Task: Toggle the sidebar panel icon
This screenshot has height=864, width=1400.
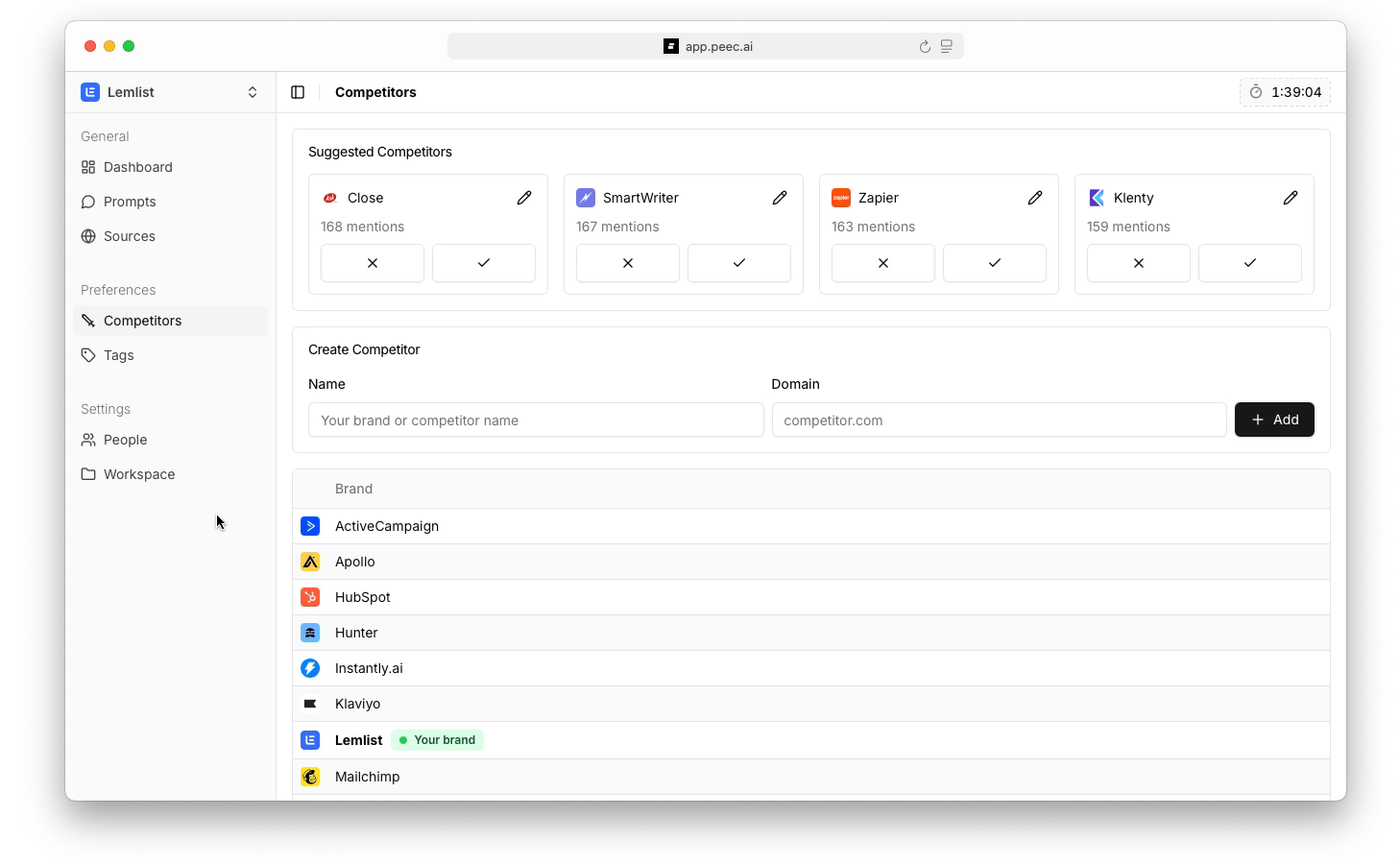Action: pyautogui.click(x=298, y=92)
